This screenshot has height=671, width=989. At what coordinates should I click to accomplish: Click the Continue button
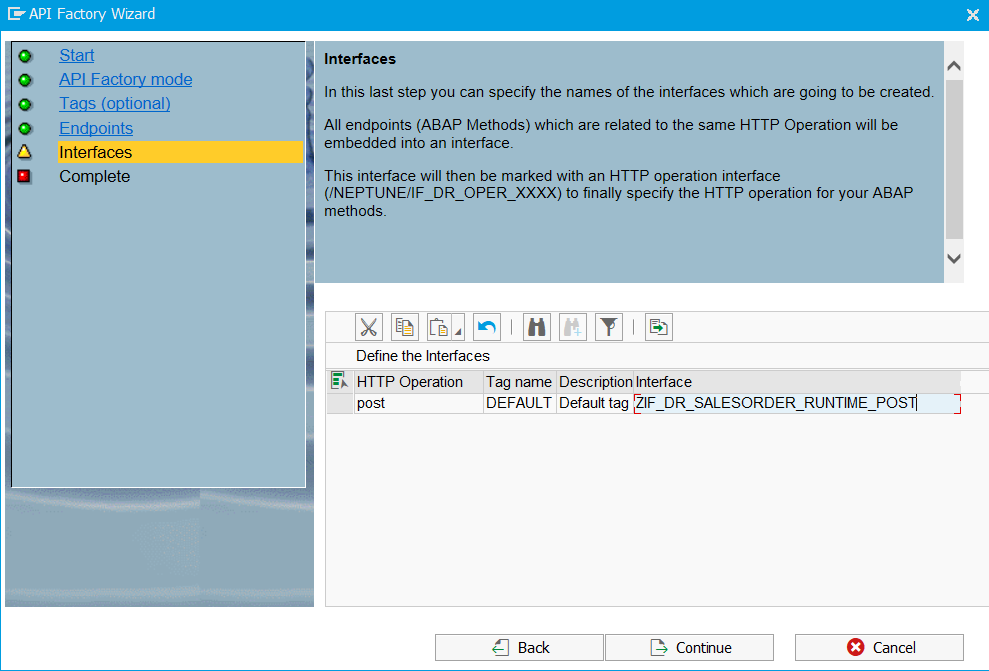pos(689,647)
